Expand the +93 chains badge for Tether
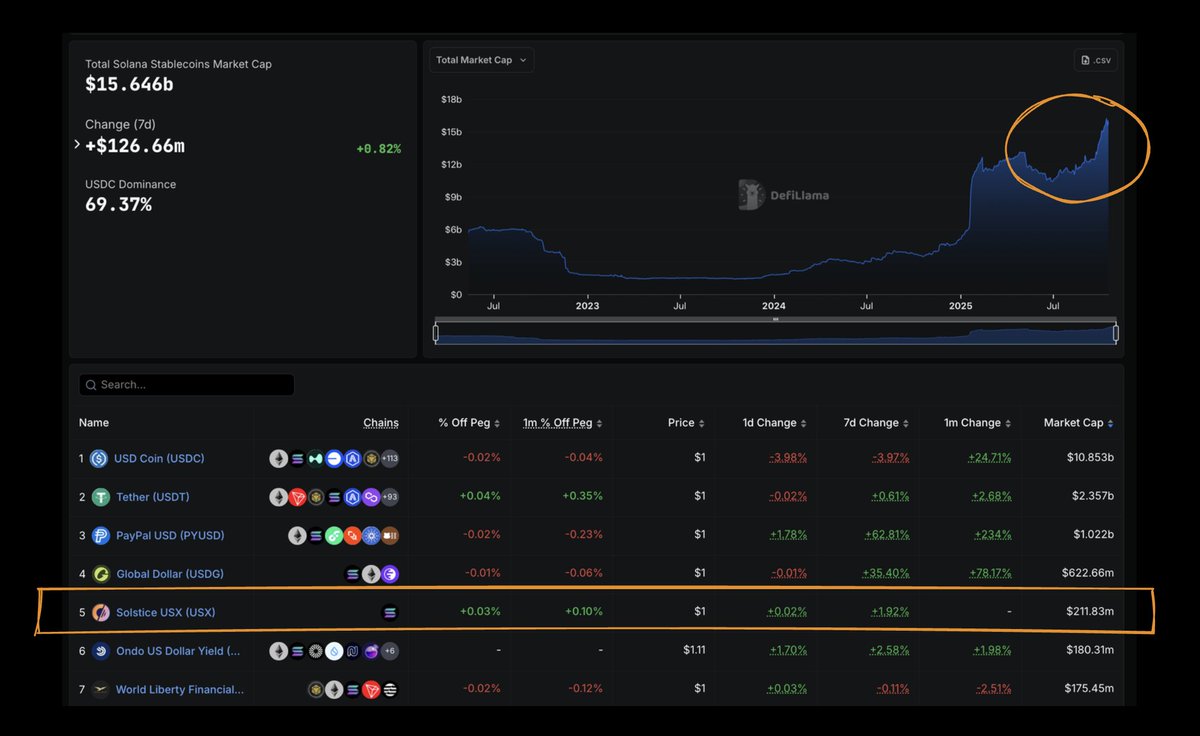 click(390, 497)
